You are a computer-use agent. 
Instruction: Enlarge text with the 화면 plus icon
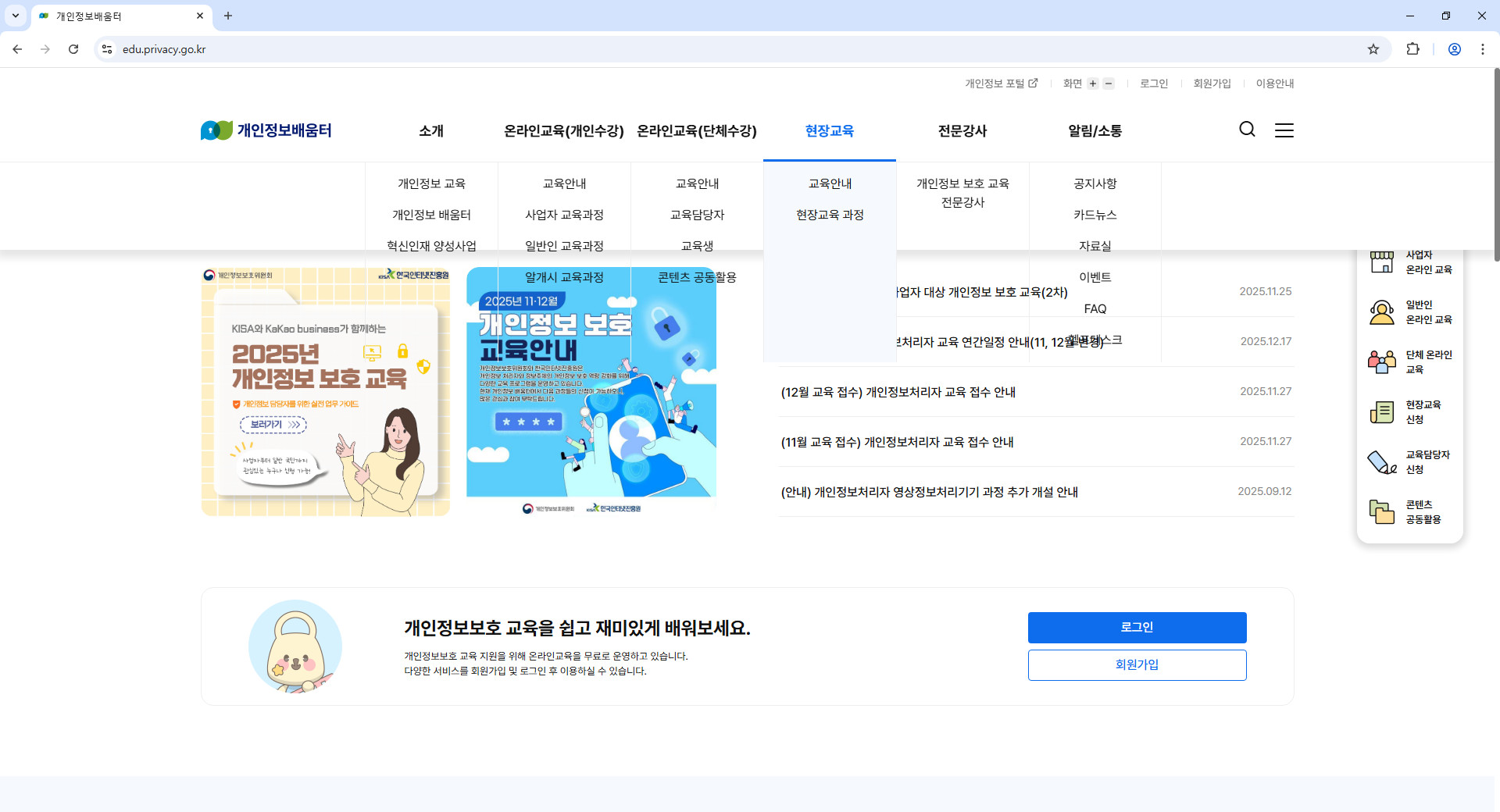(x=1094, y=84)
